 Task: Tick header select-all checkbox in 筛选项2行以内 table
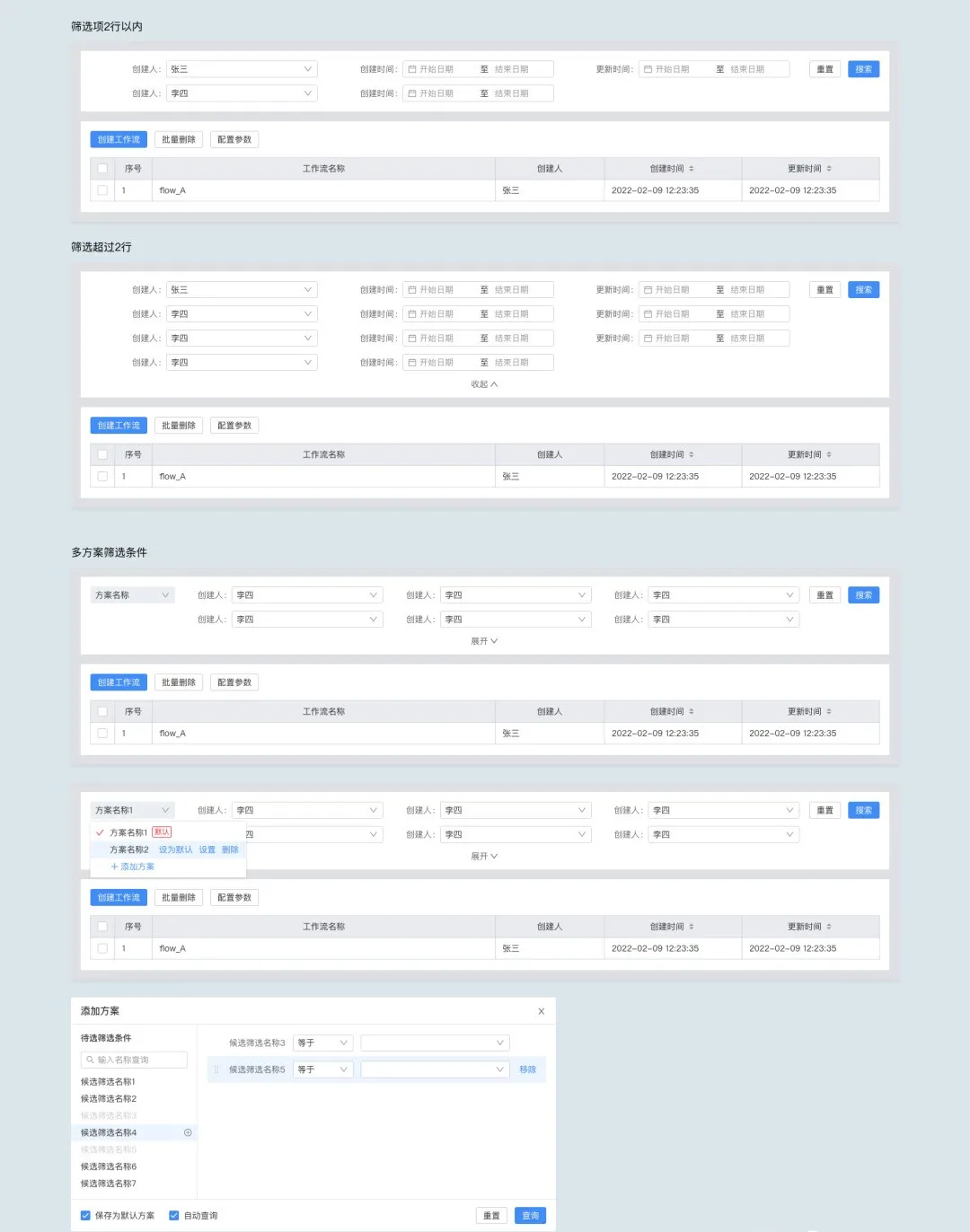tap(102, 169)
